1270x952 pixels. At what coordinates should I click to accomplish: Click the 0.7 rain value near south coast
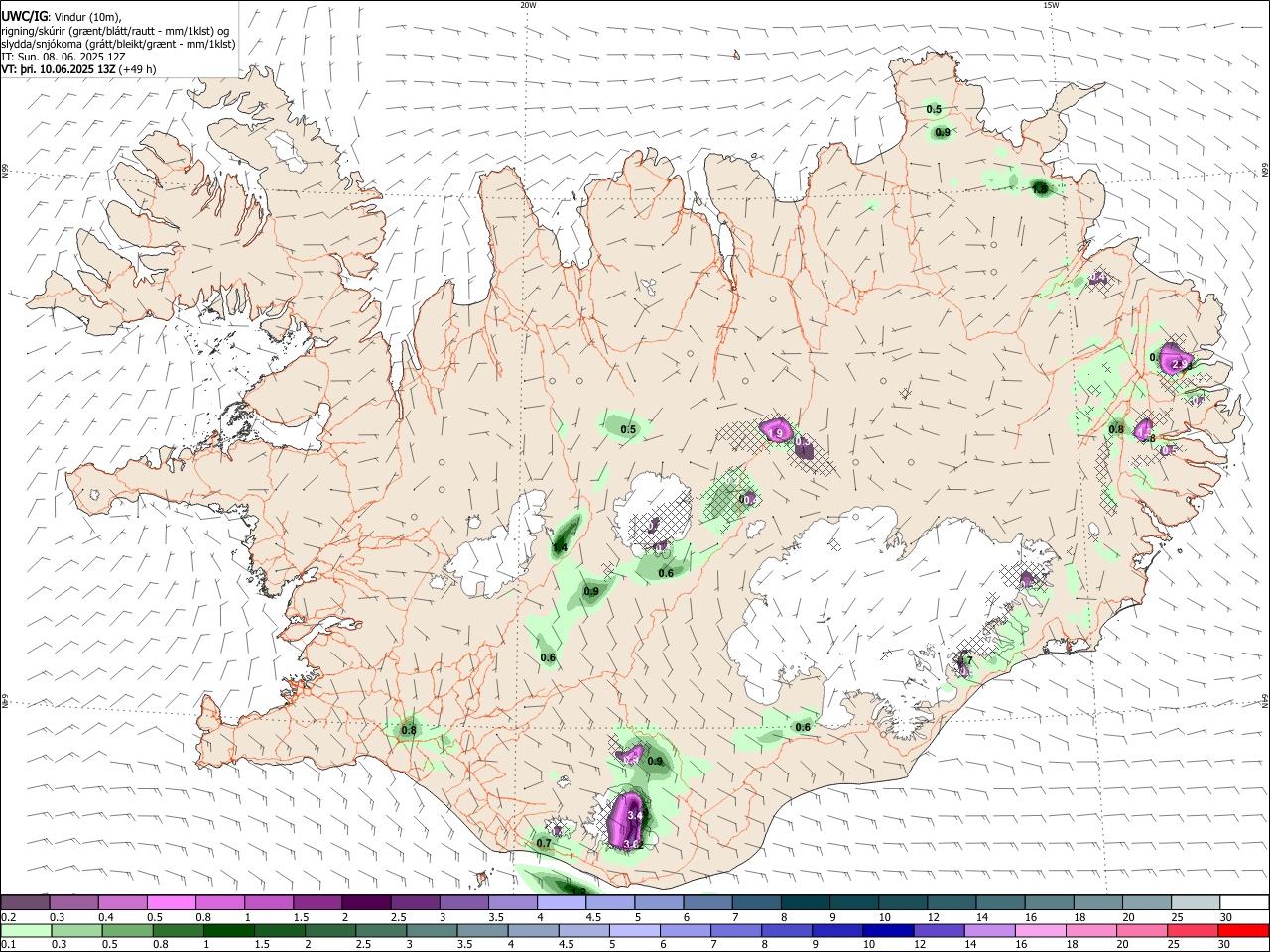[544, 843]
